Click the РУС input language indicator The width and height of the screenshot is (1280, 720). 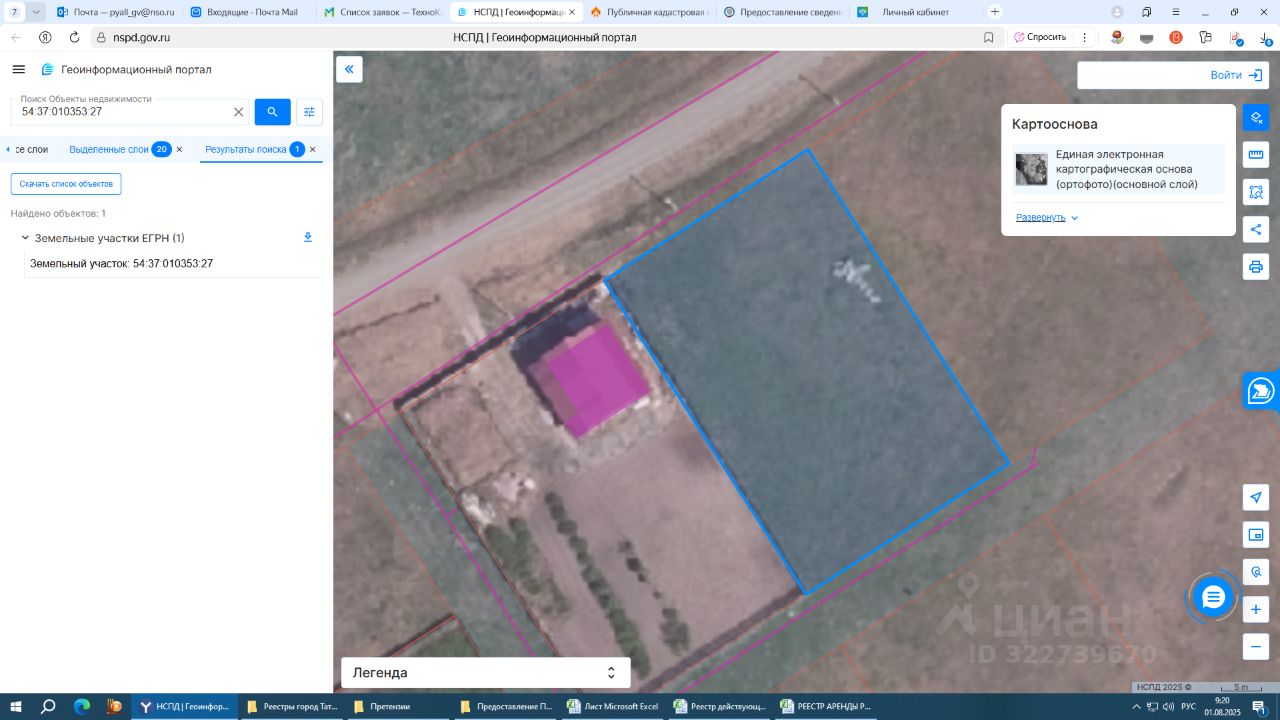[x=1190, y=706]
